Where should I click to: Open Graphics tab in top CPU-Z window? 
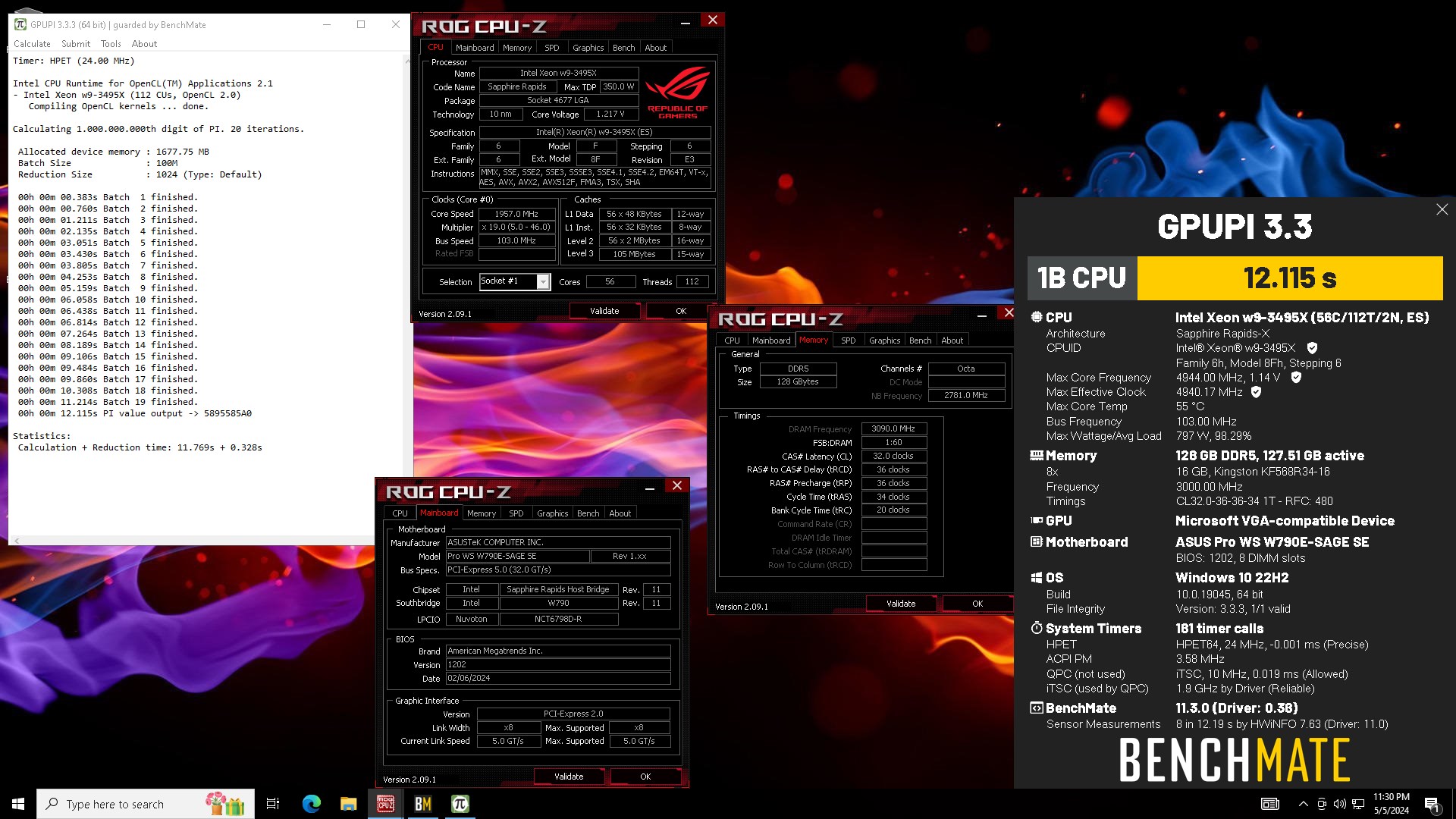click(x=588, y=48)
